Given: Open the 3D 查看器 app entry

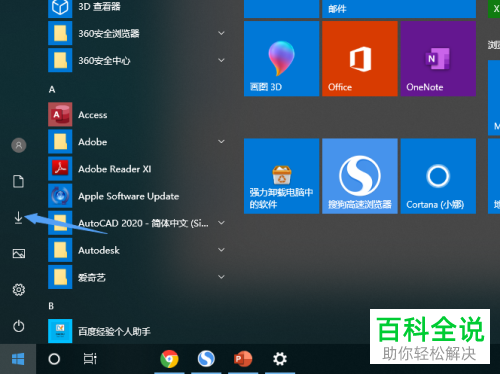Looking at the screenshot, I should coord(137,7).
